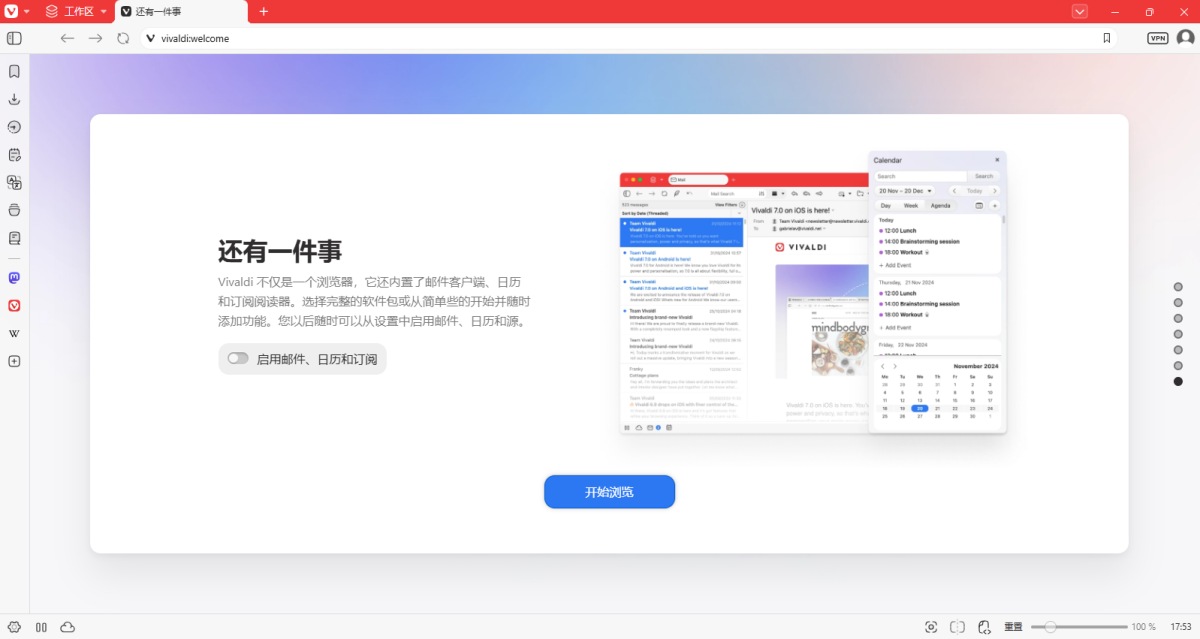Open the Reading List panel
This screenshot has width=1200, height=639.
tap(14, 238)
